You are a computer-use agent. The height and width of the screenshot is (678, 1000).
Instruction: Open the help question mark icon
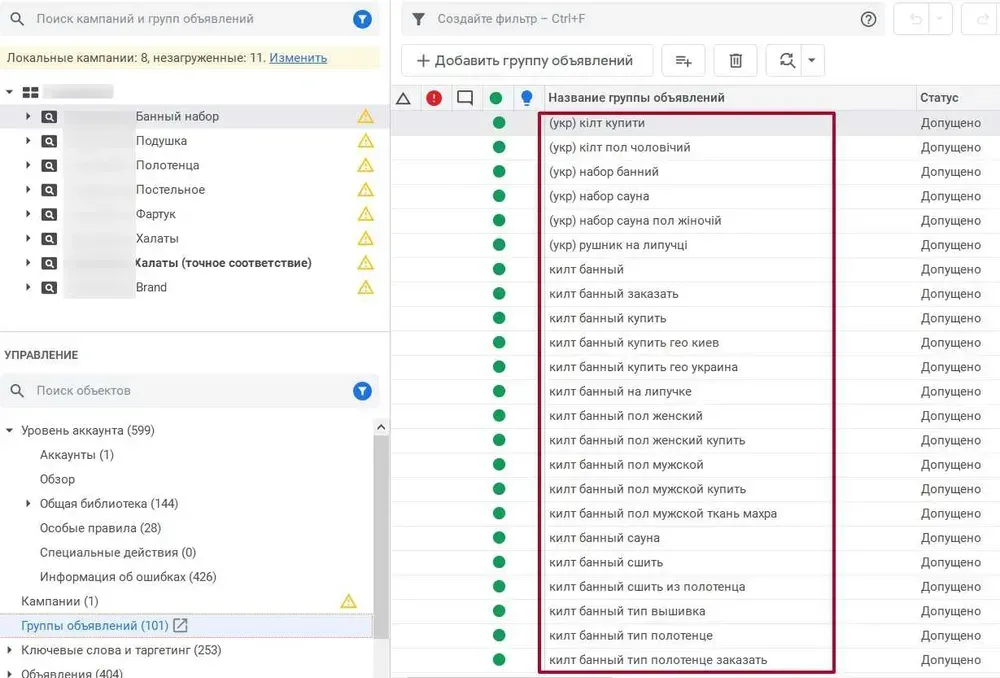tap(868, 18)
